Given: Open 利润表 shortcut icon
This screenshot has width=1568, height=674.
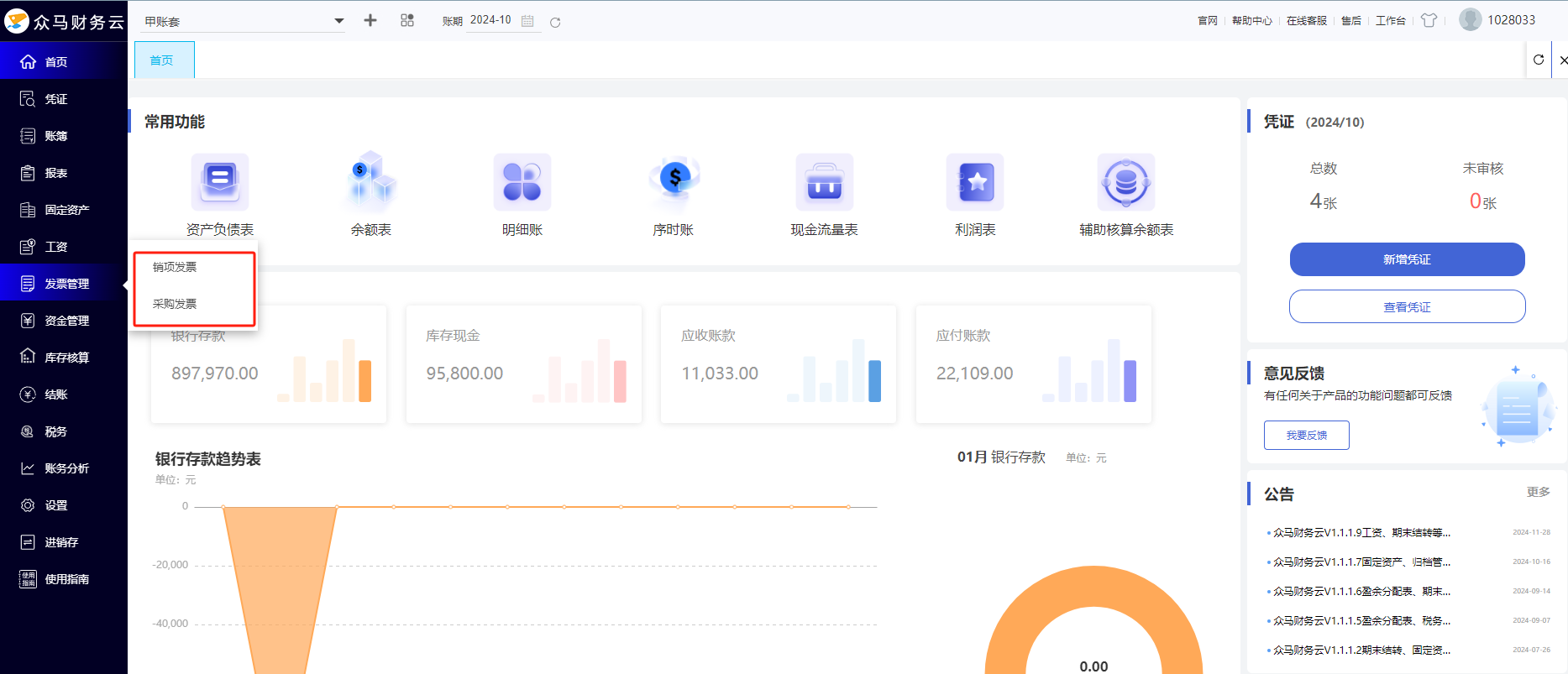Looking at the screenshot, I should [x=975, y=182].
